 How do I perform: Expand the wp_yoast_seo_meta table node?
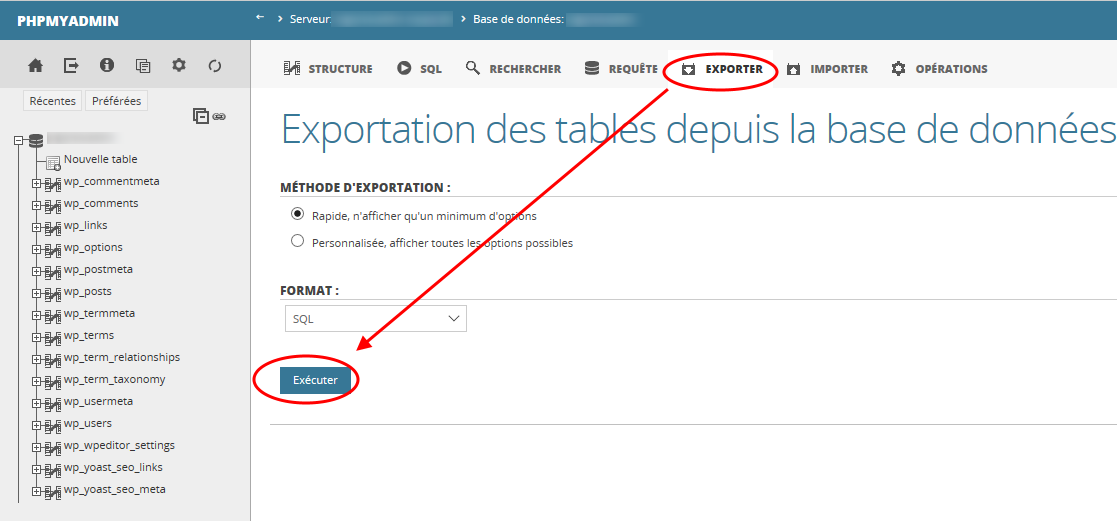click(36, 493)
